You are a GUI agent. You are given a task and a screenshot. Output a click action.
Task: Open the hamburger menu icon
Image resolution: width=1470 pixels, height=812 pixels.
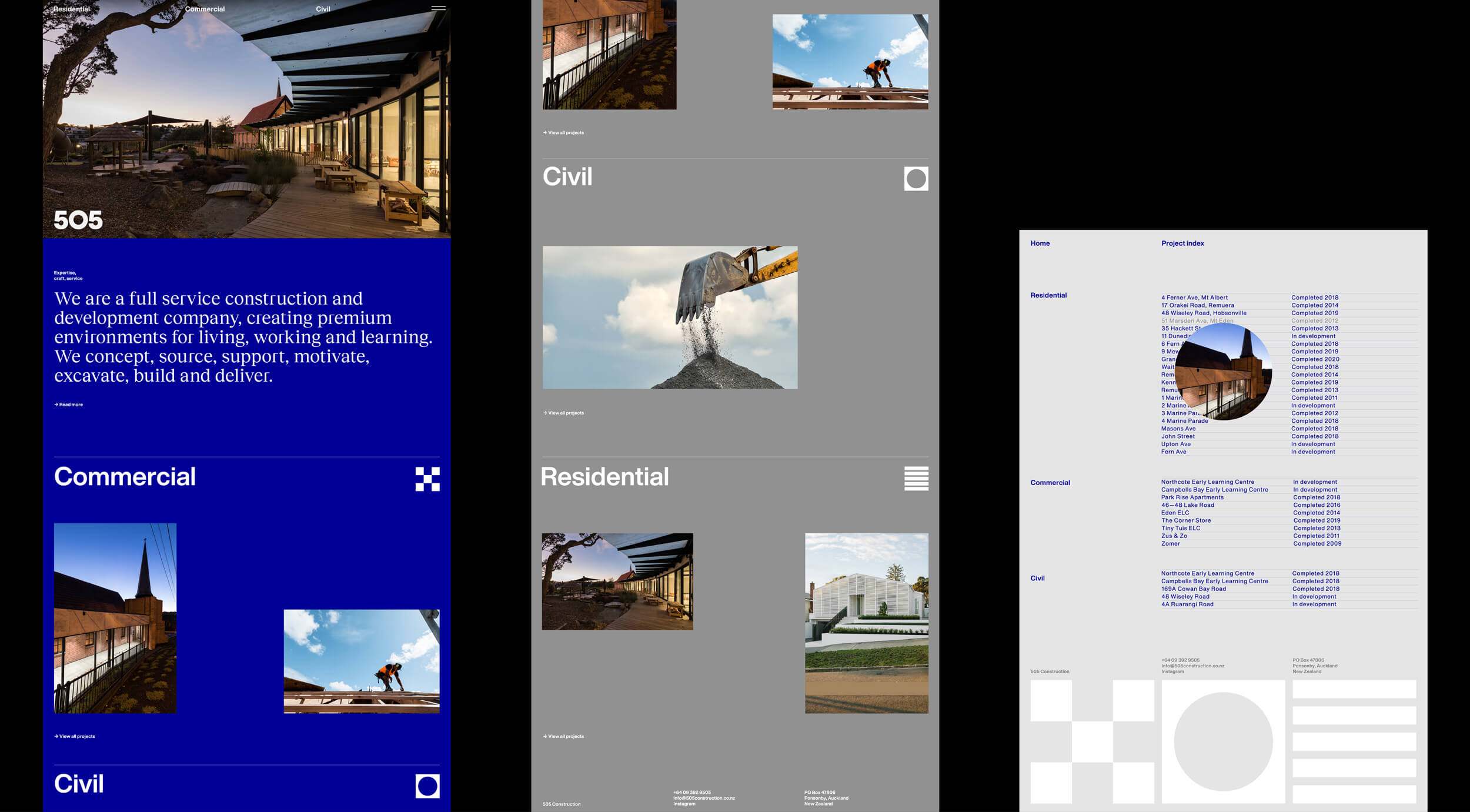(x=438, y=8)
